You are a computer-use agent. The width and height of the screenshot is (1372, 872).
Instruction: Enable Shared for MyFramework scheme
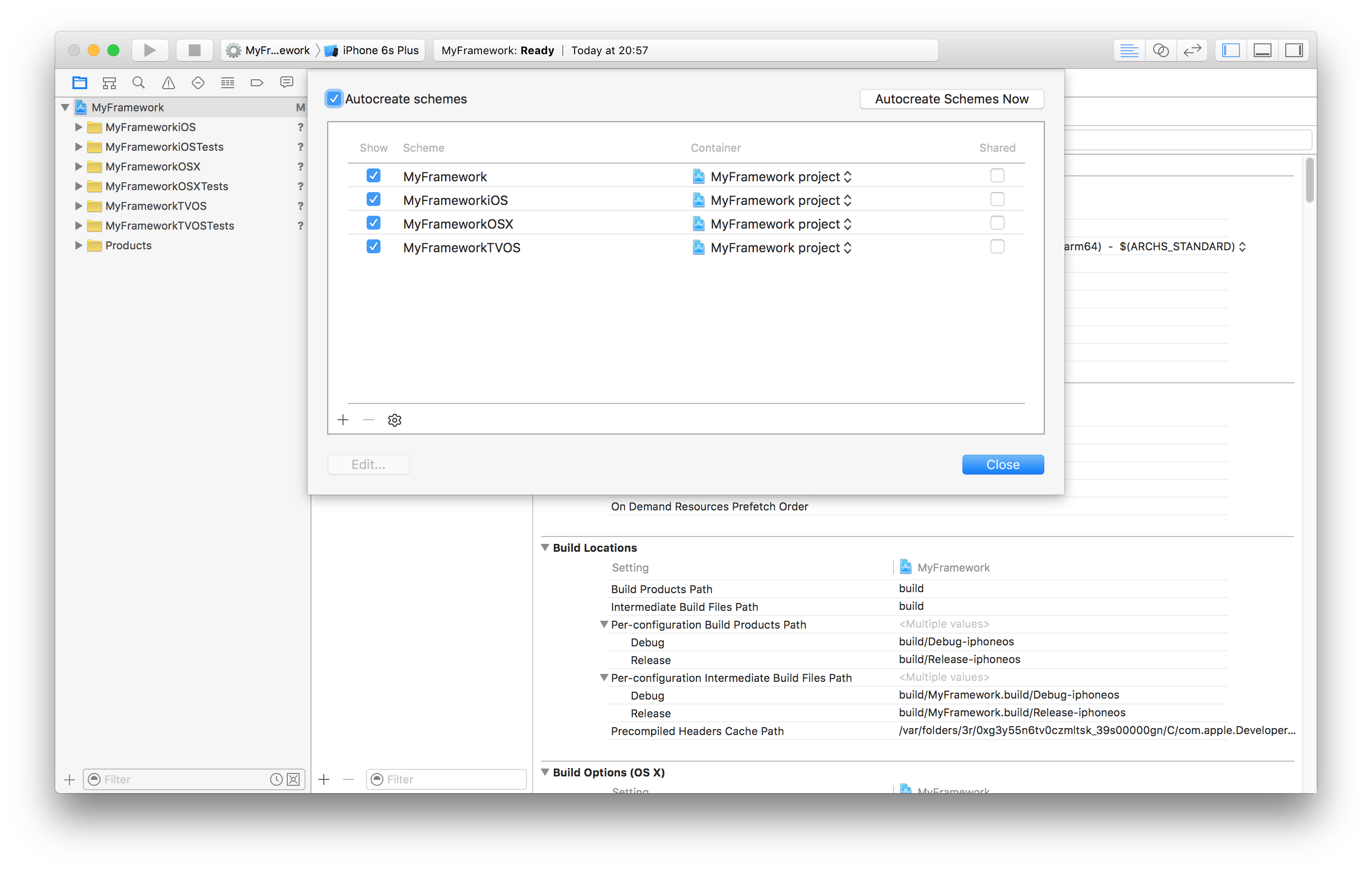tap(997, 175)
